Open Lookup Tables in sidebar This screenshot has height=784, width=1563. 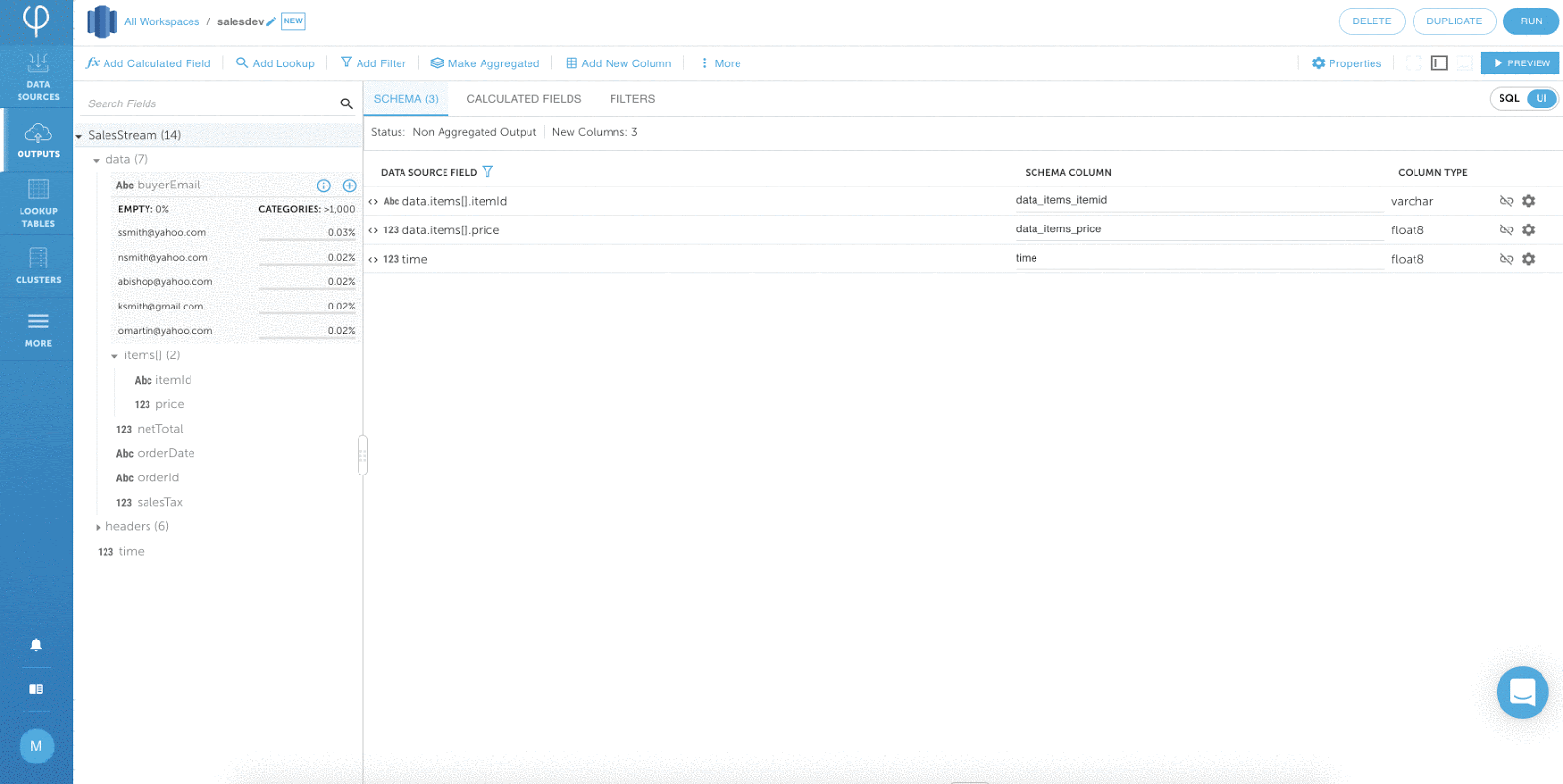pos(37,202)
